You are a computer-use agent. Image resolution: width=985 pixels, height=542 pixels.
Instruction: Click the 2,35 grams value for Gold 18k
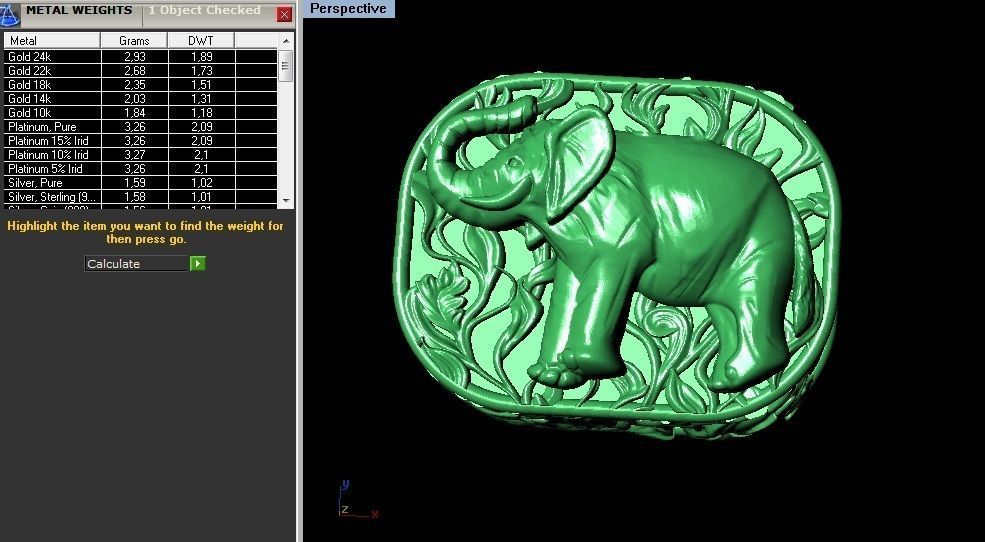pos(135,85)
